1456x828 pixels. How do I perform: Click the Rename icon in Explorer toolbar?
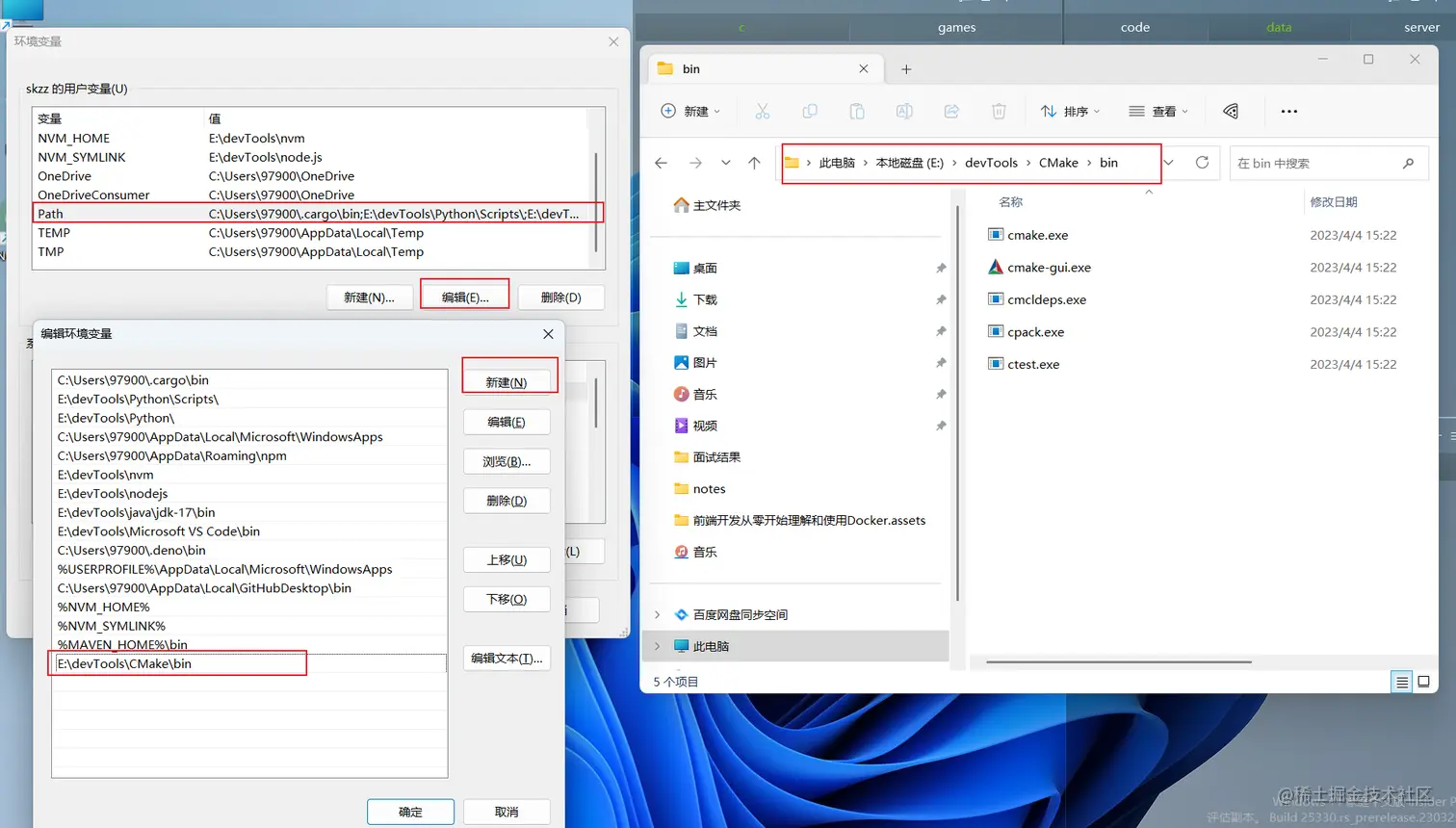[904, 112]
